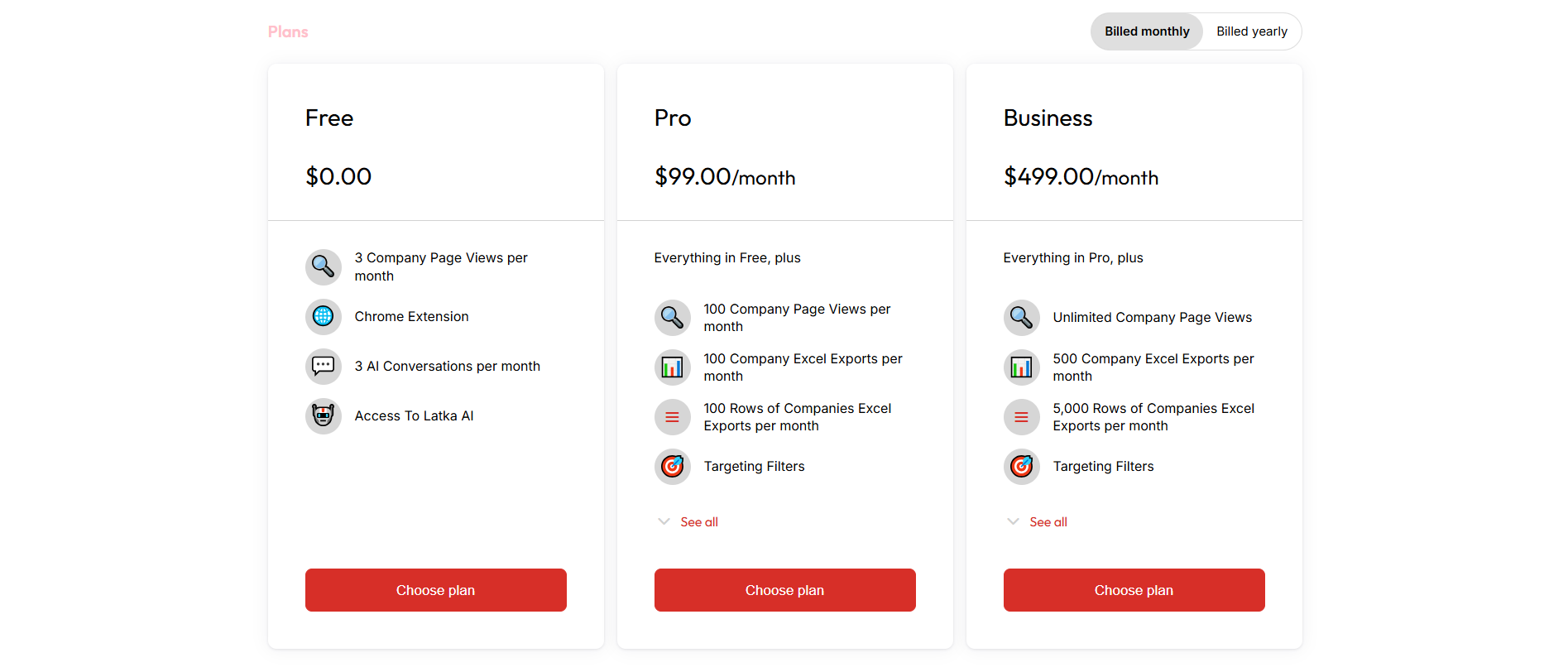This screenshot has height=672, width=1568.
Task: Click the Pro plan Excel Exports chart icon
Action: [672, 367]
